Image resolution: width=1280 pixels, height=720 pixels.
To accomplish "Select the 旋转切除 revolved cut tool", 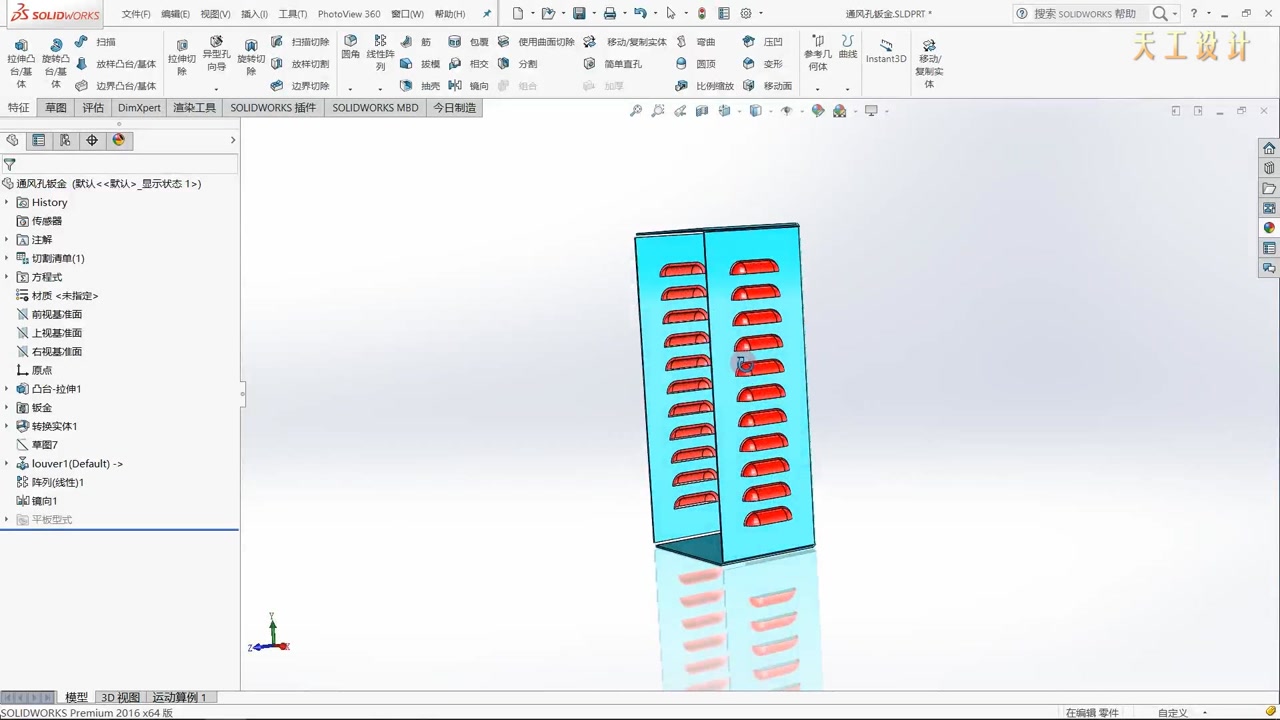I will click(251, 58).
